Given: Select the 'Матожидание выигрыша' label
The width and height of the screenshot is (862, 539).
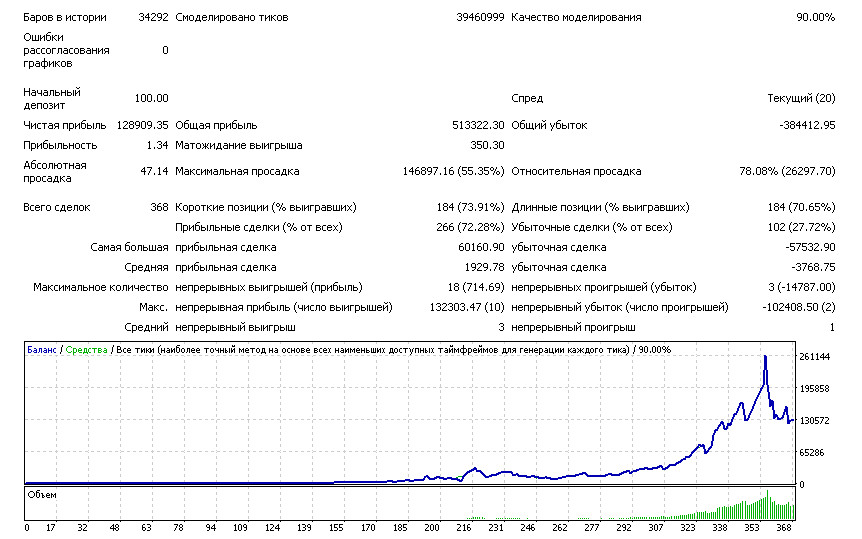Looking at the screenshot, I should (x=239, y=145).
